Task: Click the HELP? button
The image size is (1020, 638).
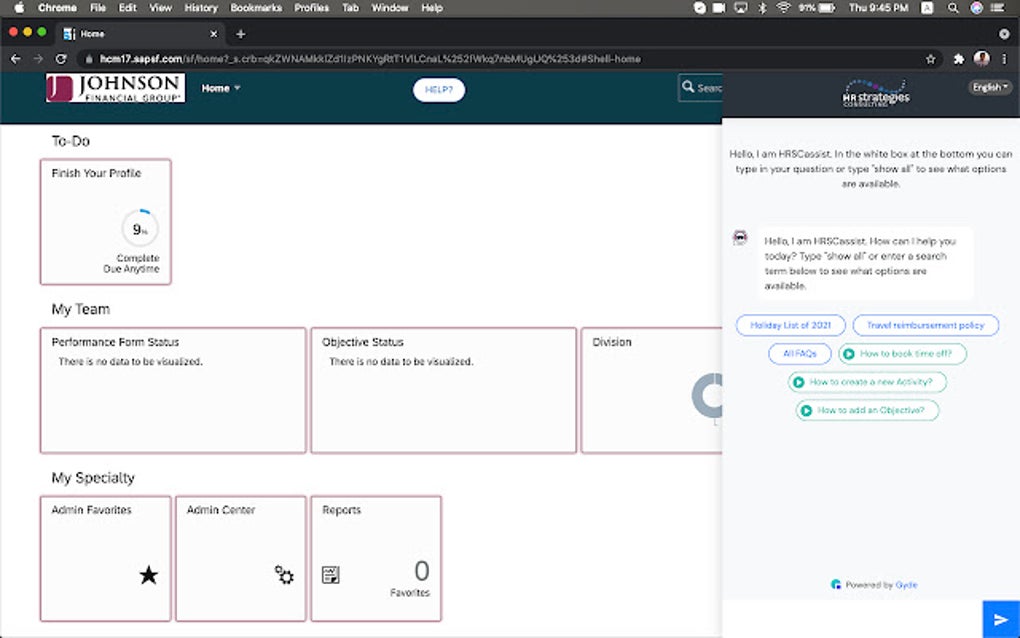Action: (x=438, y=90)
